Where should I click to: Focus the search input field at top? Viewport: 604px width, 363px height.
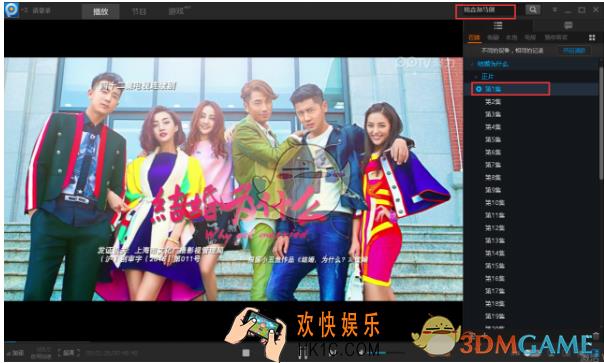coord(485,11)
